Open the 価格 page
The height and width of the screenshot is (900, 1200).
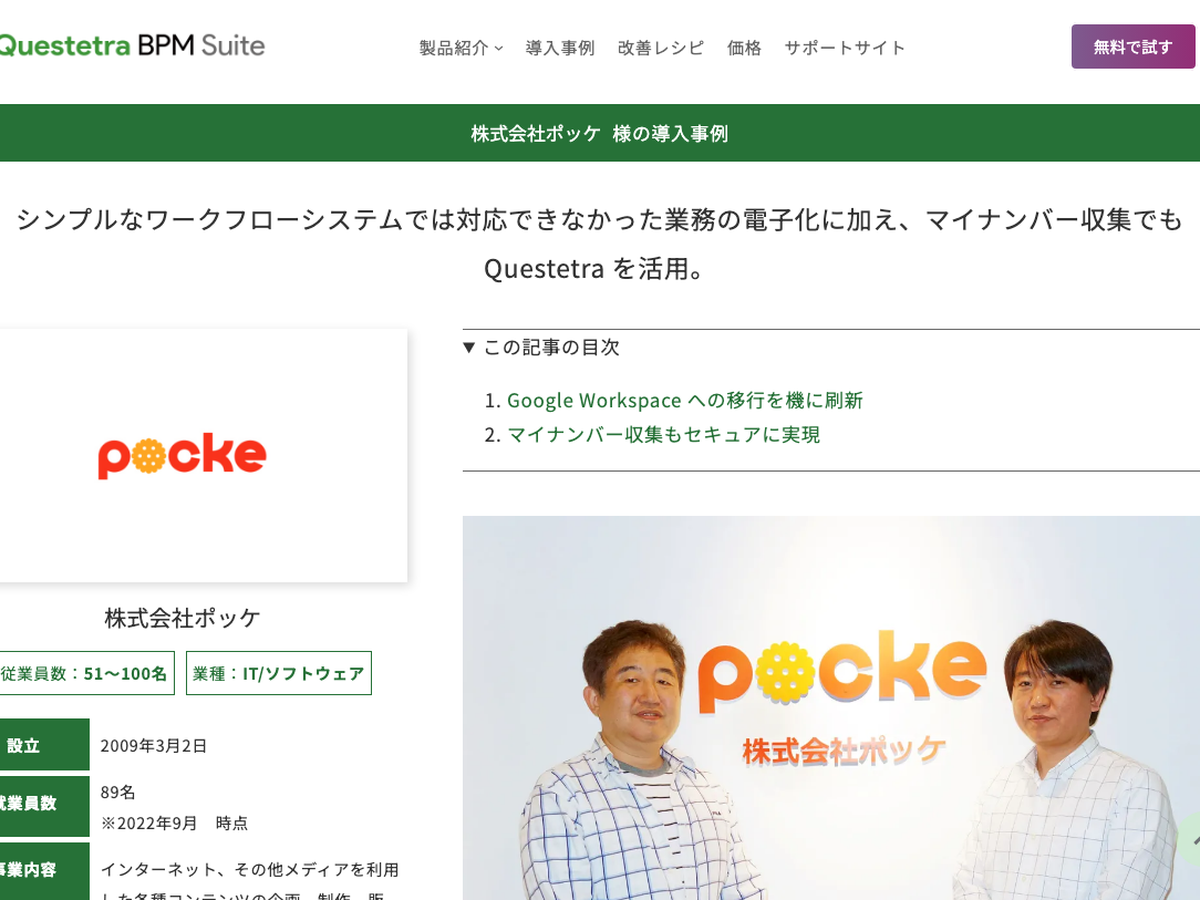[744, 47]
